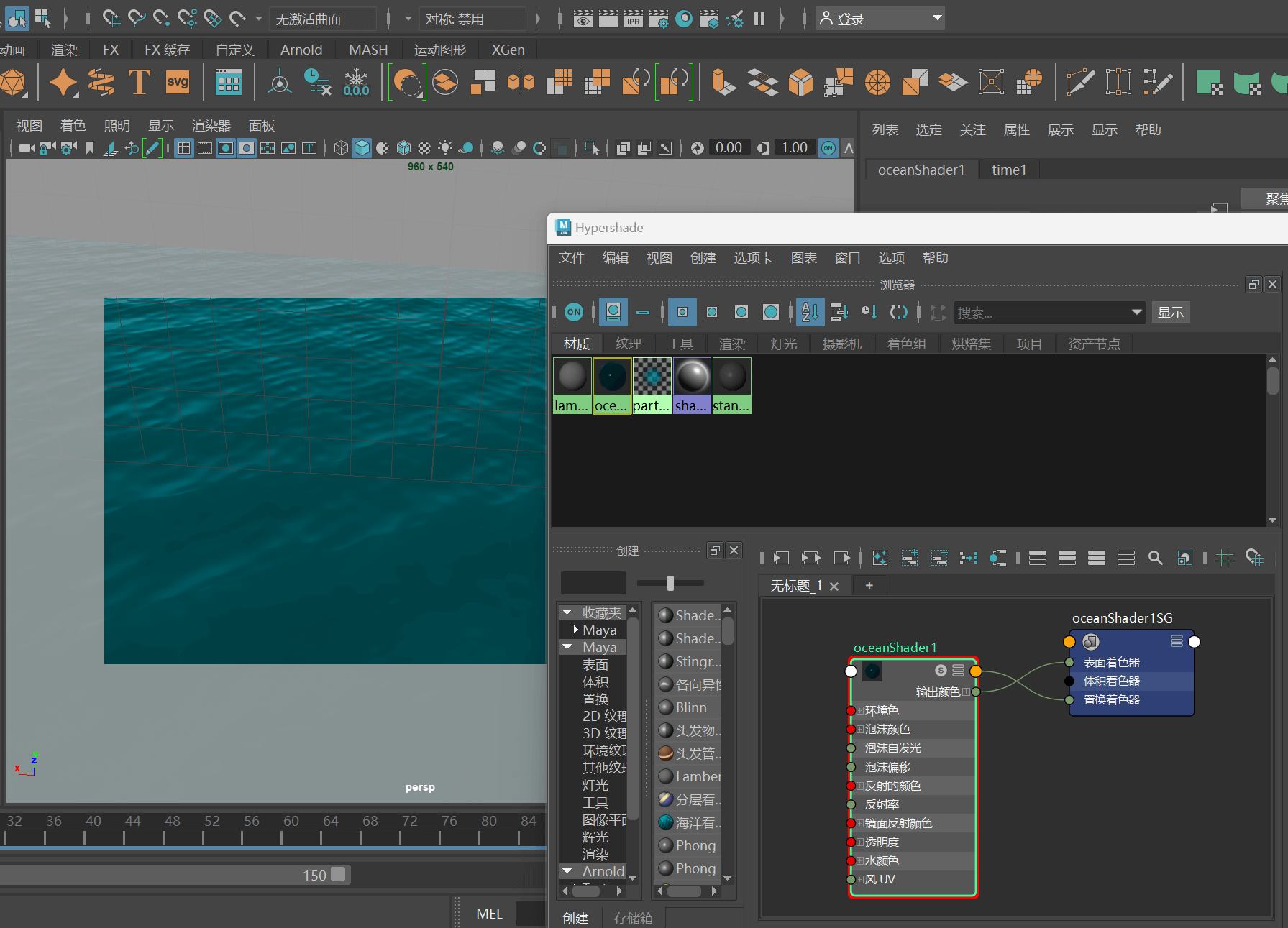
Task: Switch to the MASH shelf tab
Action: pos(368,50)
